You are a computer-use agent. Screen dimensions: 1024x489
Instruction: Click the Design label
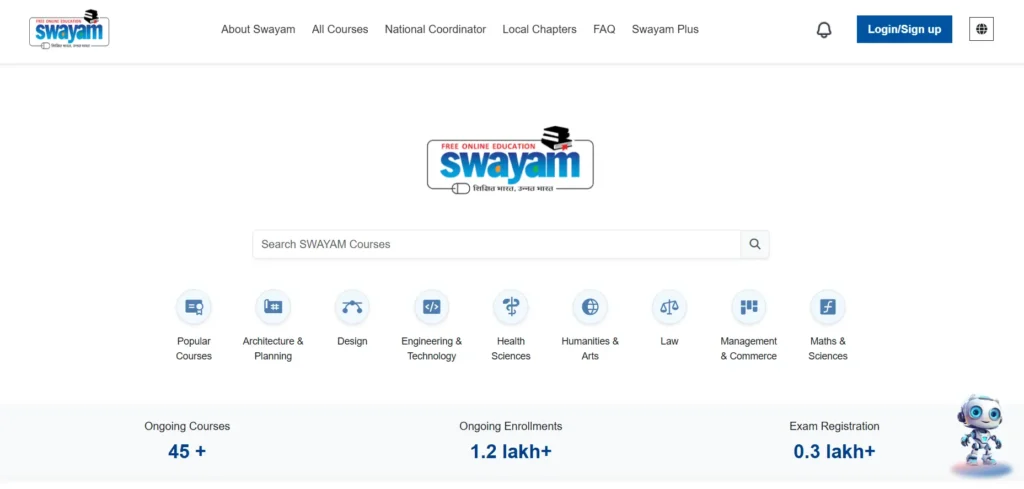coord(353,341)
